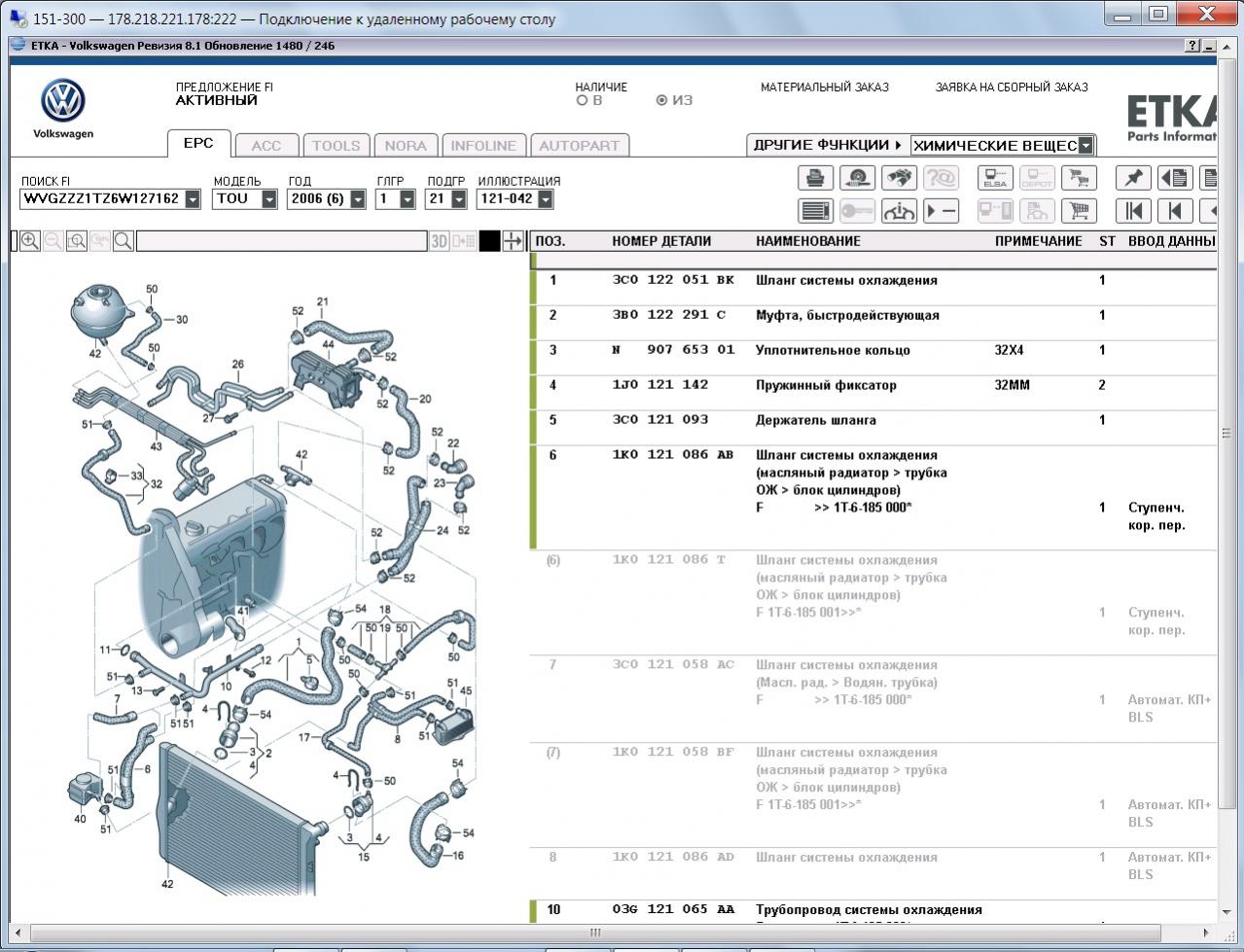Switch to the NORA tab
The height and width of the screenshot is (952, 1244).
tap(406, 146)
